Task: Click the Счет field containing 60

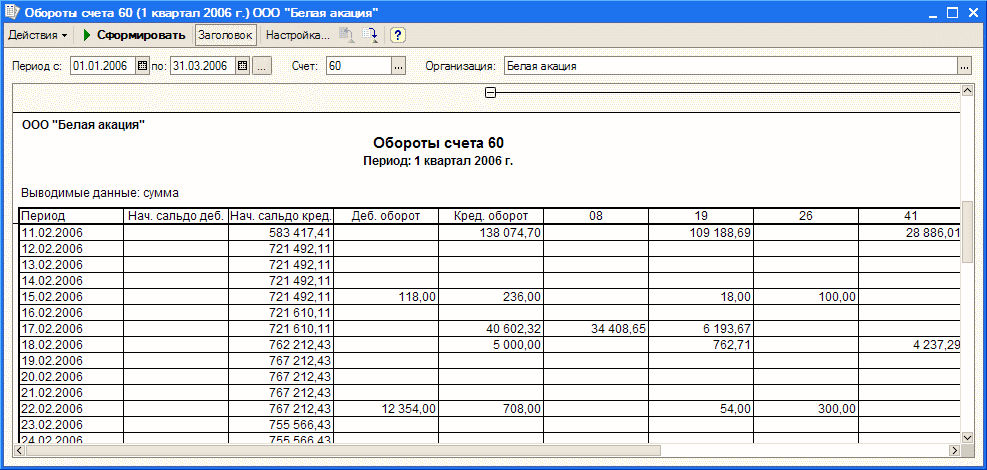Action: coord(359,65)
